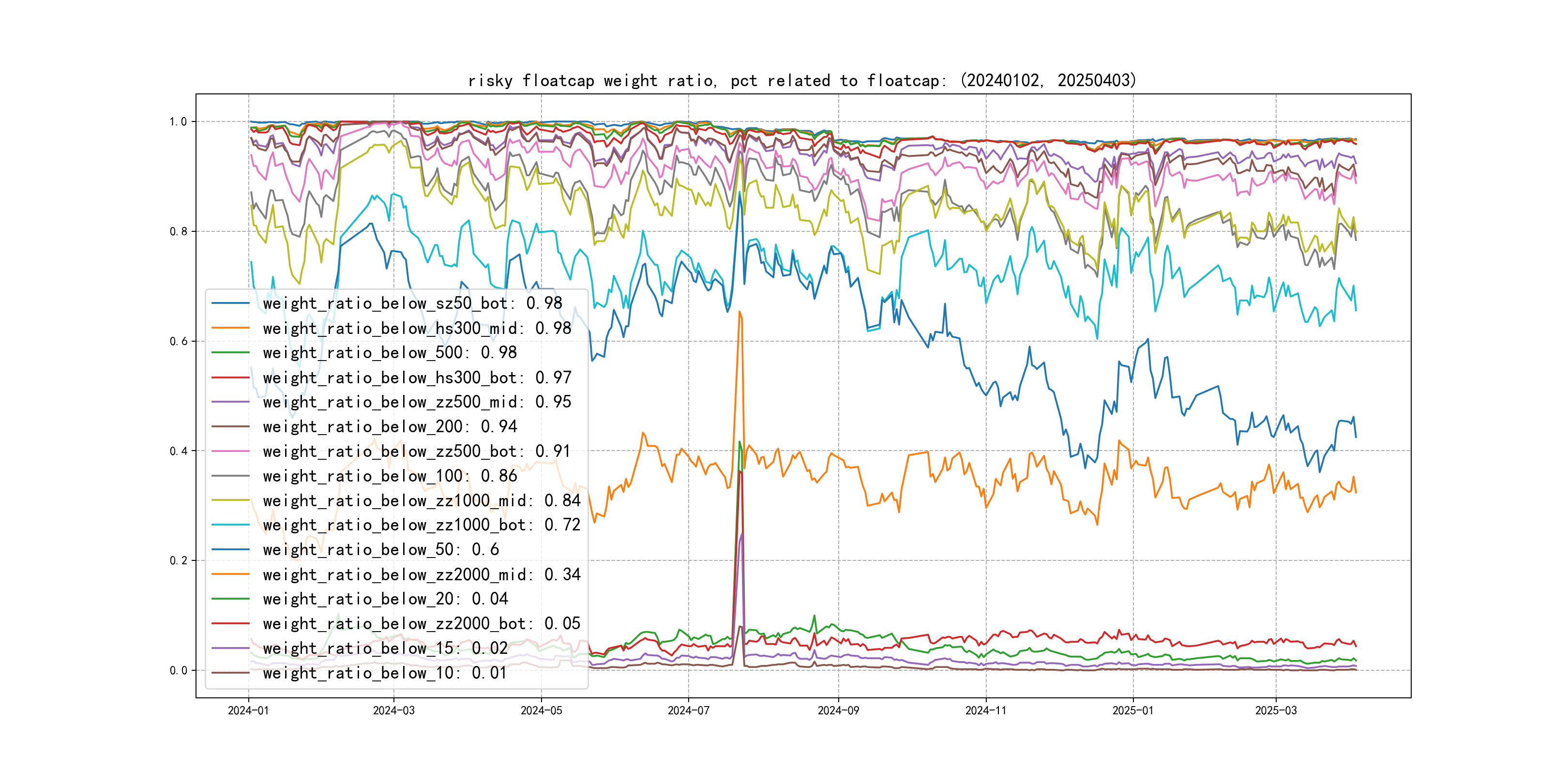Click legend entry weight_ratio_below_hs300_mid

[x=416, y=328]
